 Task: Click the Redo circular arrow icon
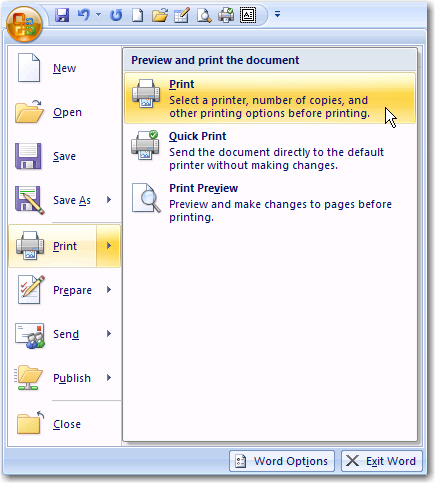pos(116,15)
